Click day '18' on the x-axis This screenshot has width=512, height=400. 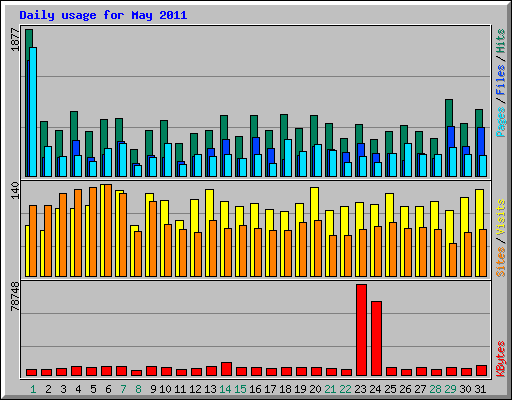pyautogui.click(x=285, y=389)
